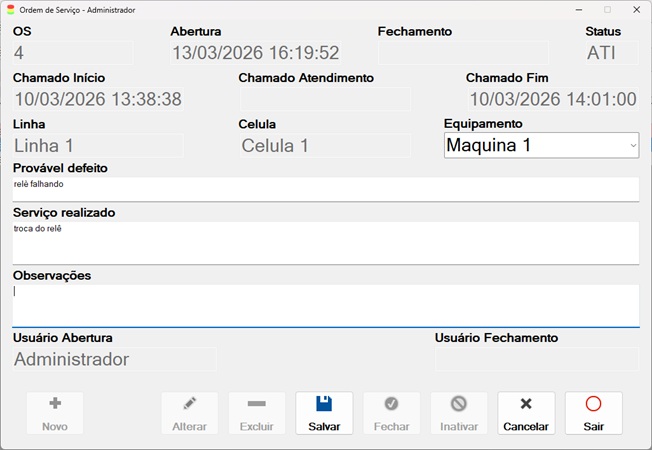652x450 pixels.
Task: Click the Celula field showing Celula 1
Action: point(325,146)
